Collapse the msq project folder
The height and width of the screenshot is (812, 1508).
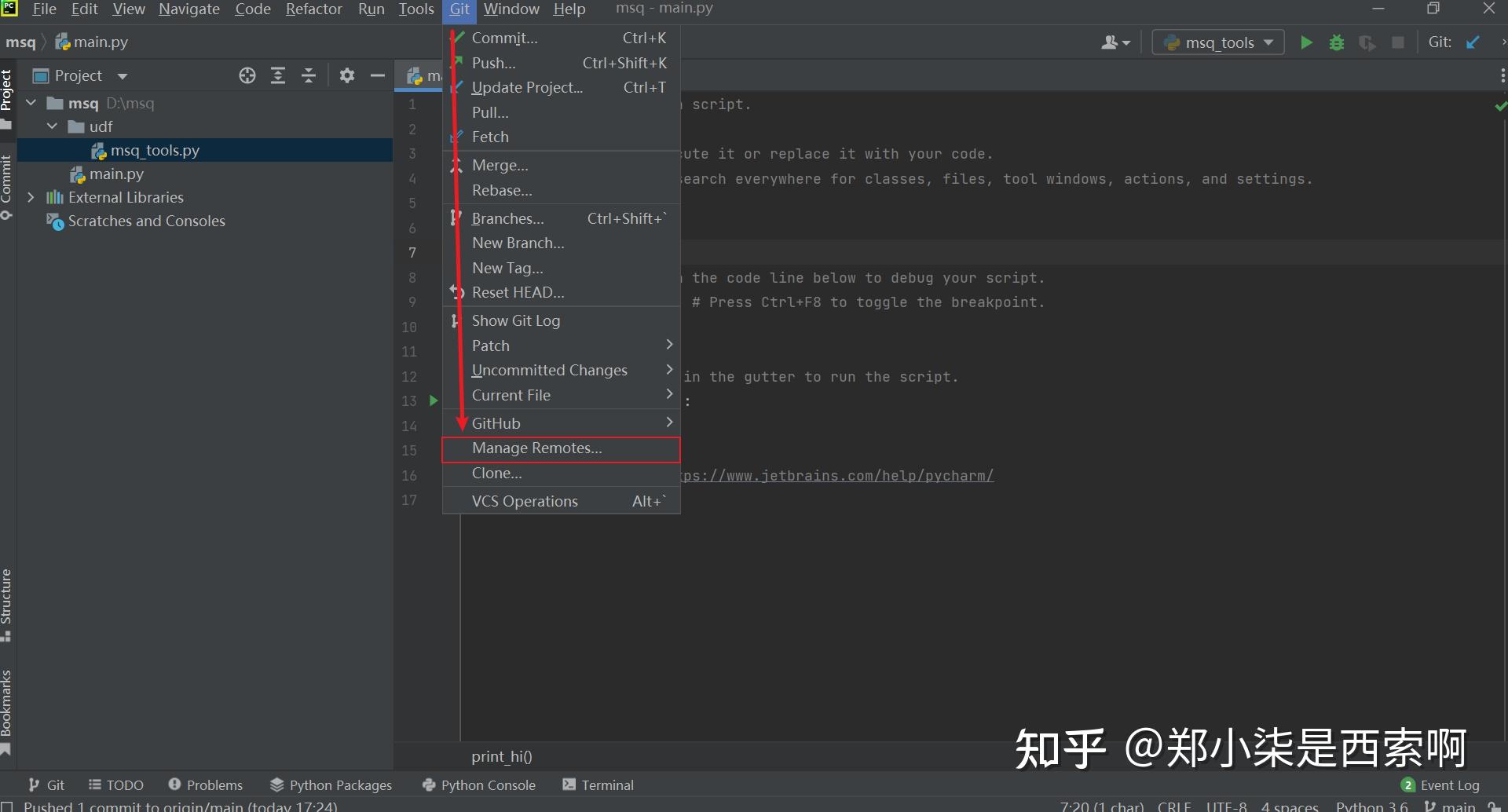[31, 103]
